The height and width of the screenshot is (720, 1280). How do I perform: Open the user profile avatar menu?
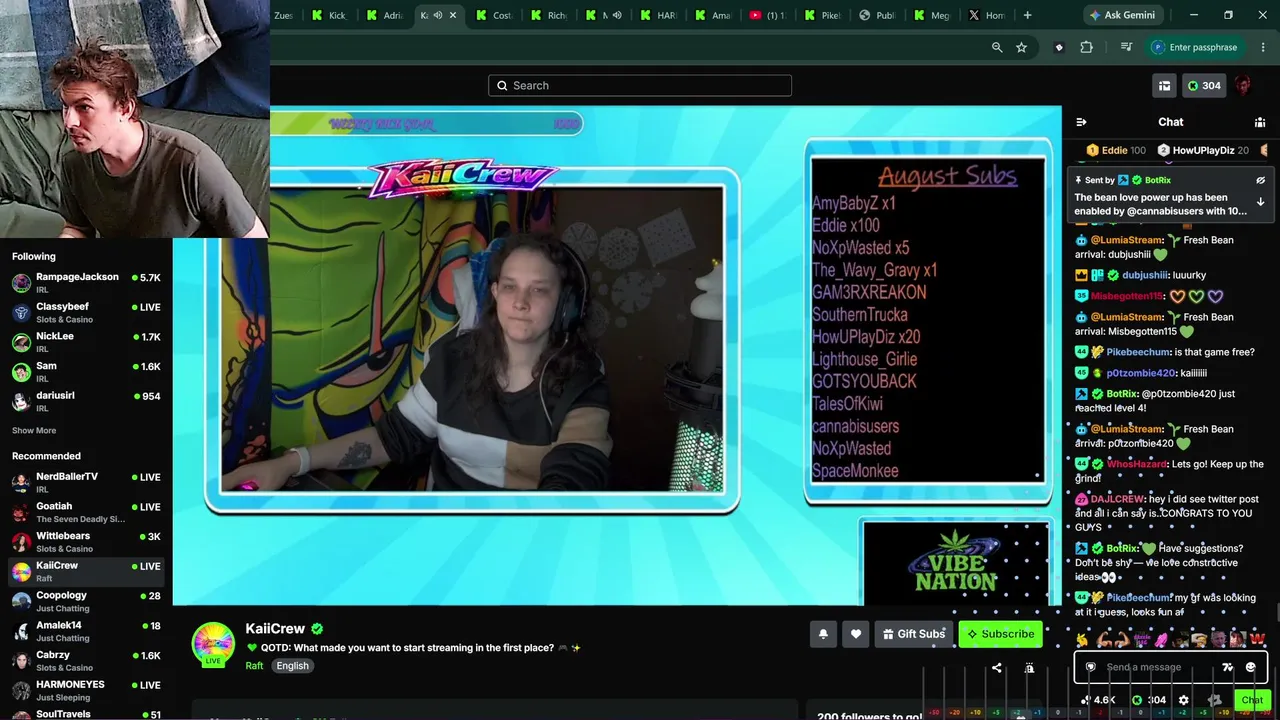click(1243, 86)
